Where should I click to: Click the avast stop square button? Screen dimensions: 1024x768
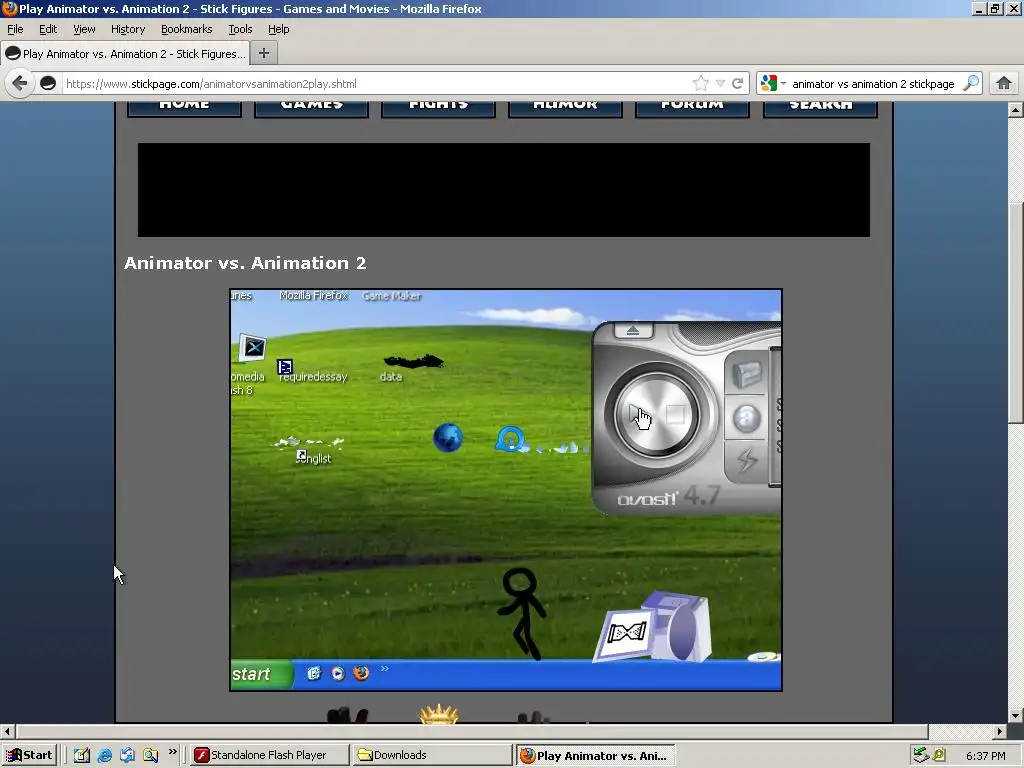click(x=675, y=415)
